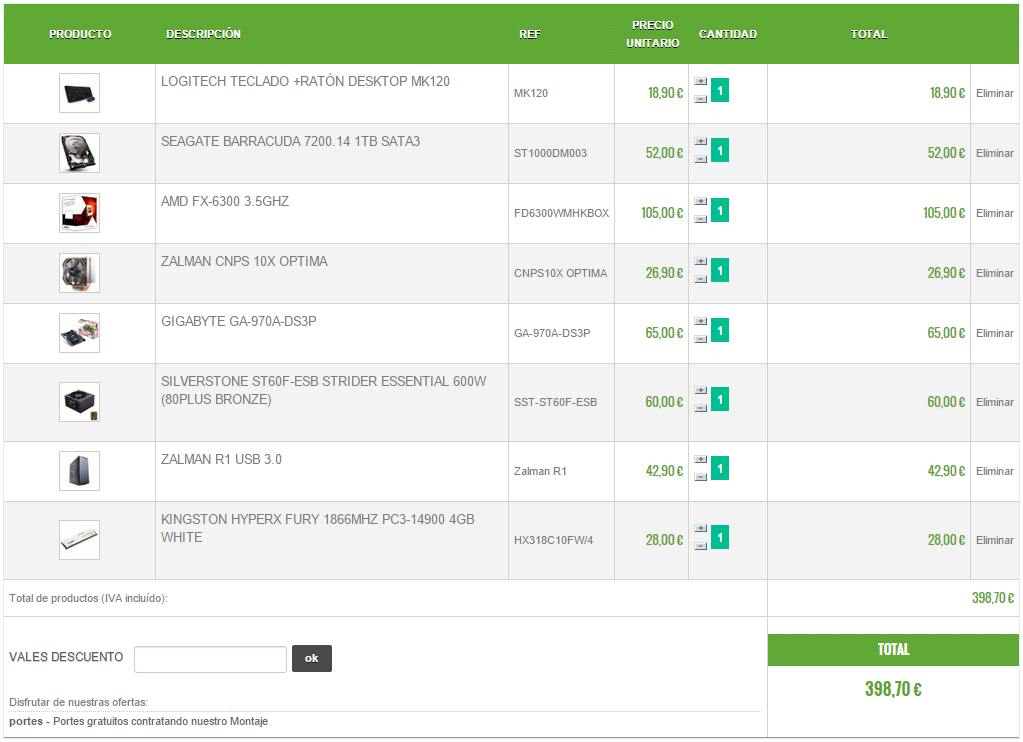Remove the AMD FX-6300 with Eliminar
Screen dimensions: 1023x742
coord(995,213)
